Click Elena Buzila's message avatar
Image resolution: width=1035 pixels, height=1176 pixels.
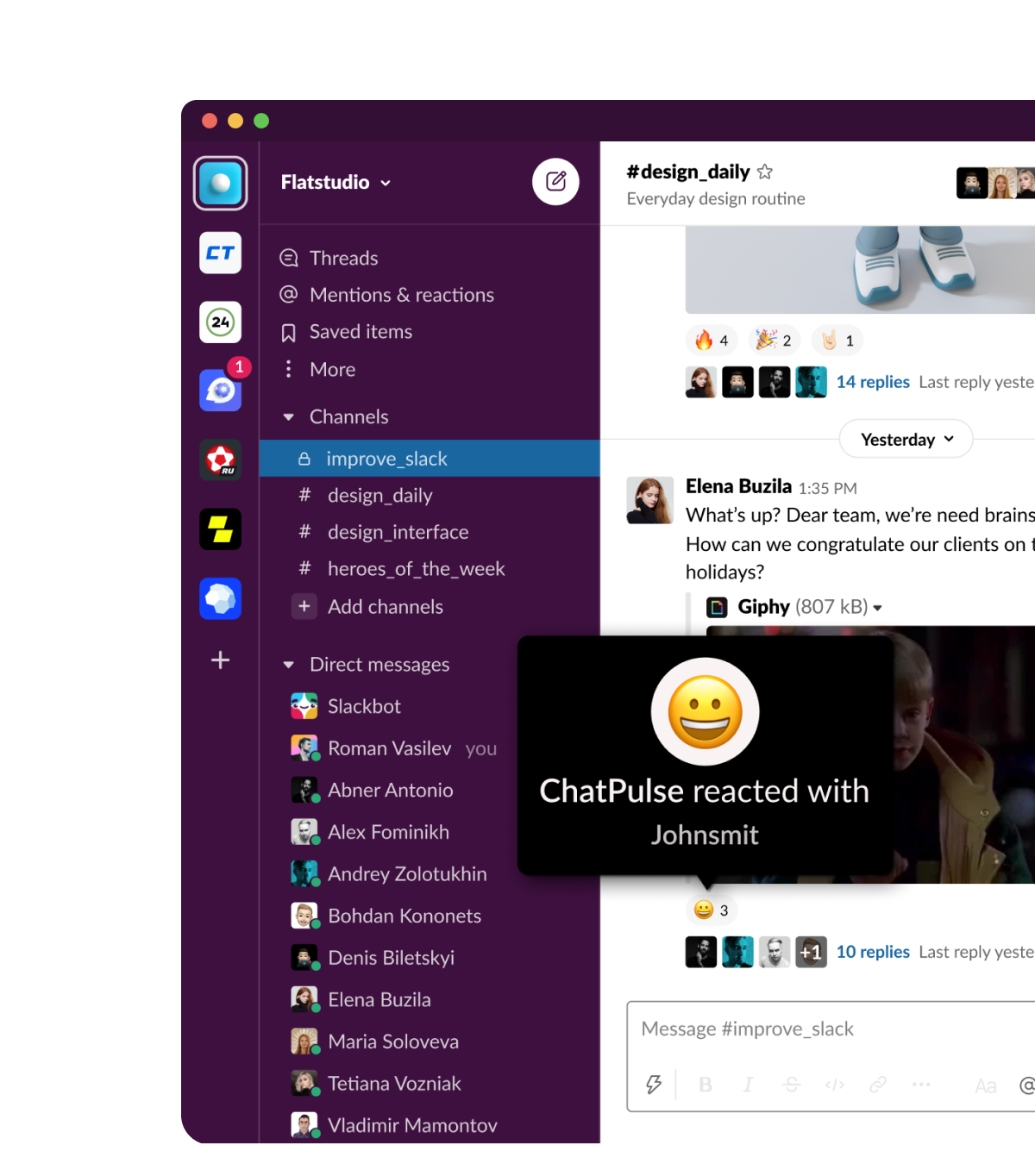click(649, 500)
